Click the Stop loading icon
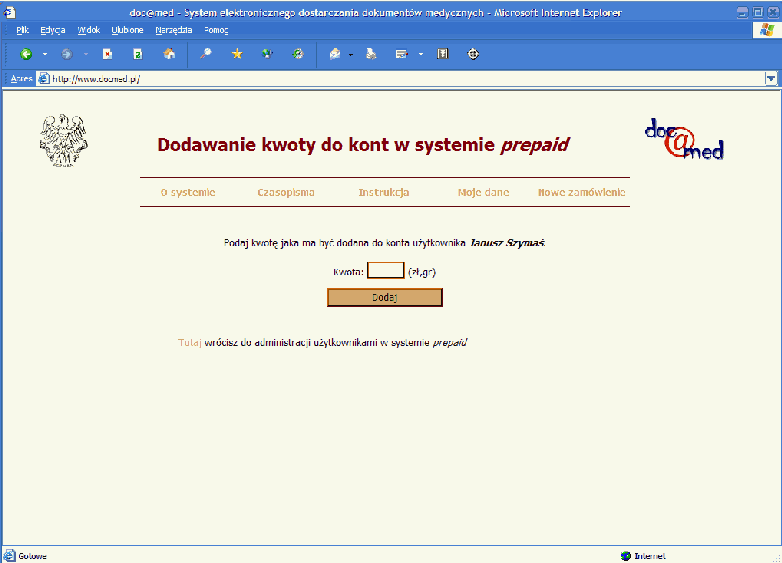782x563 pixels. pyautogui.click(x=107, y=54)
